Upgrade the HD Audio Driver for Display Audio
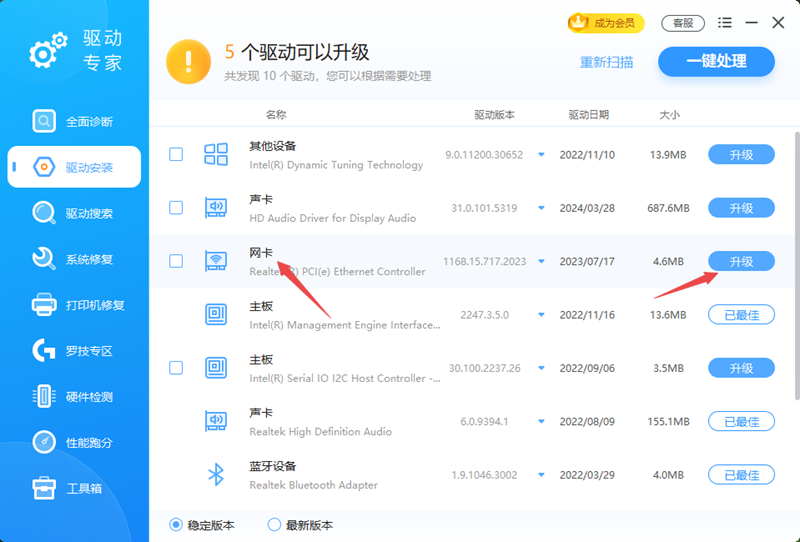This screenshot has width=800, height=542. coord(741,208)
